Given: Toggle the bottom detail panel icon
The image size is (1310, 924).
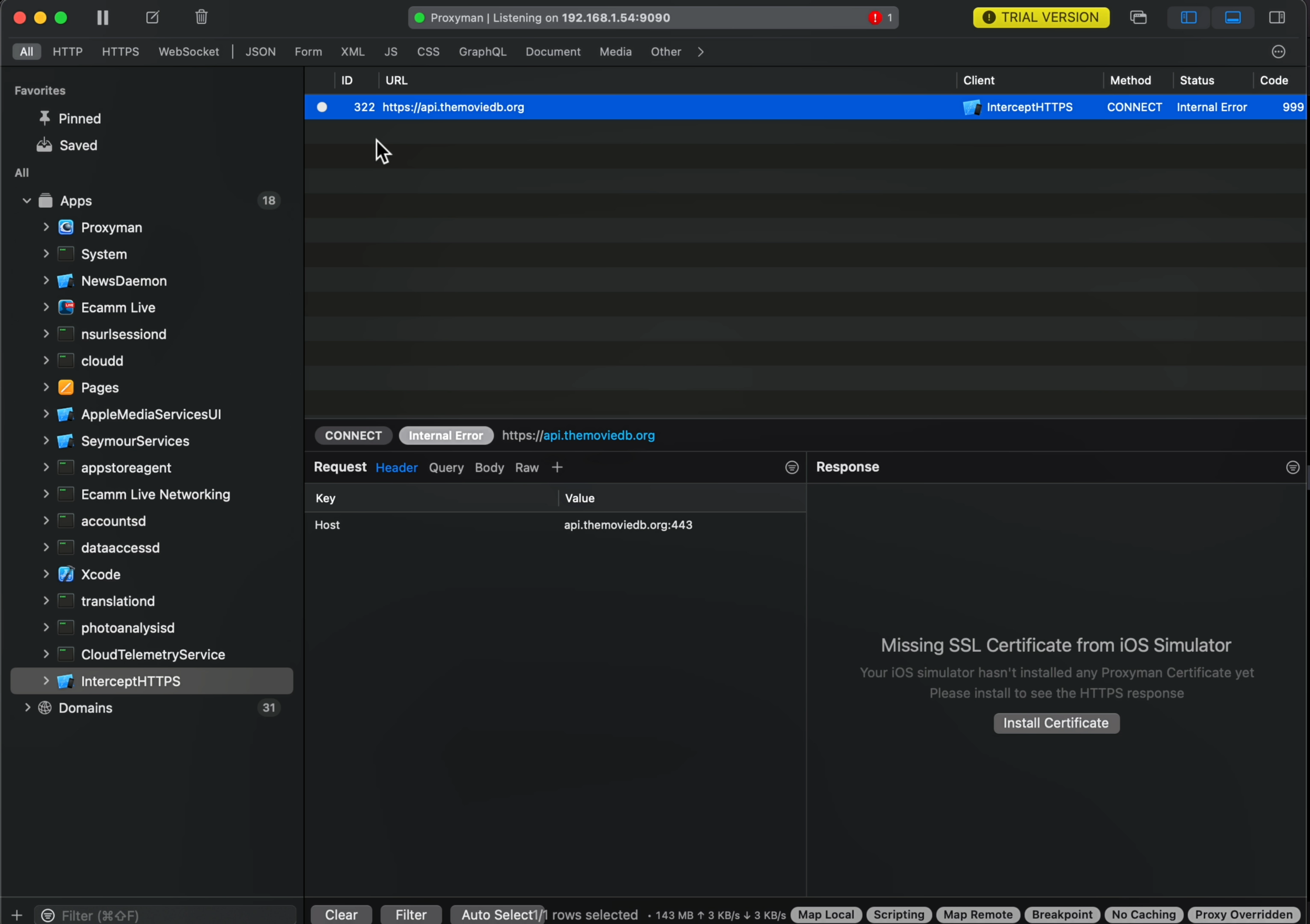Looking at the screenshot, I should [x=1232, y=18].
